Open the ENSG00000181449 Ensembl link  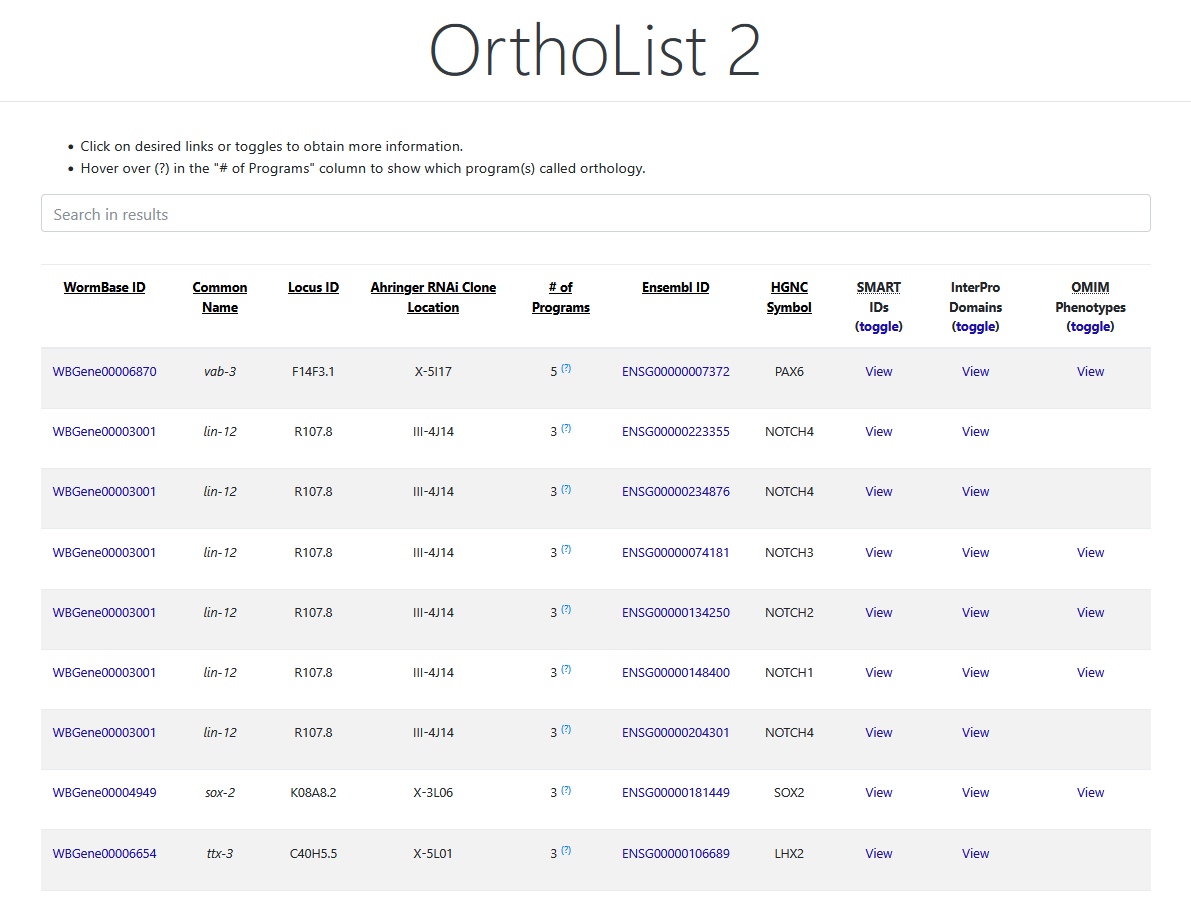tap(675, 793)
